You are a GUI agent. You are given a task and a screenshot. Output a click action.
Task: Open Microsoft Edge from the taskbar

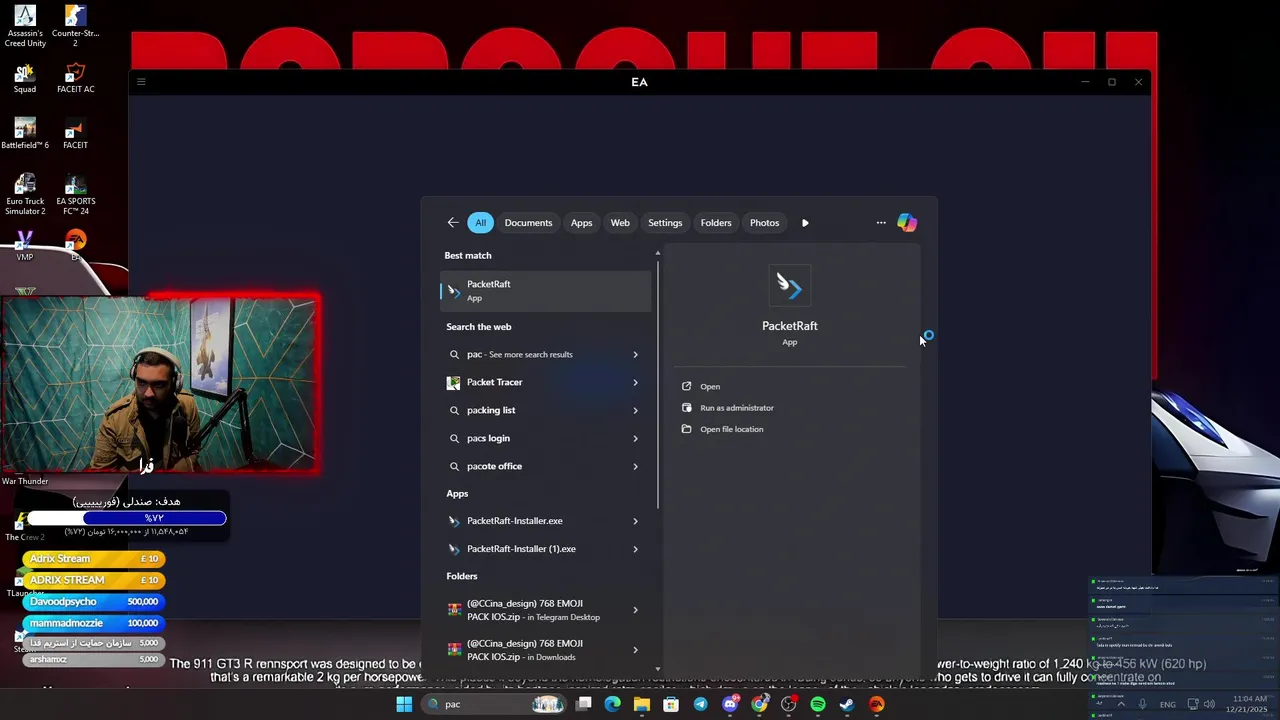tap(613, 704)
